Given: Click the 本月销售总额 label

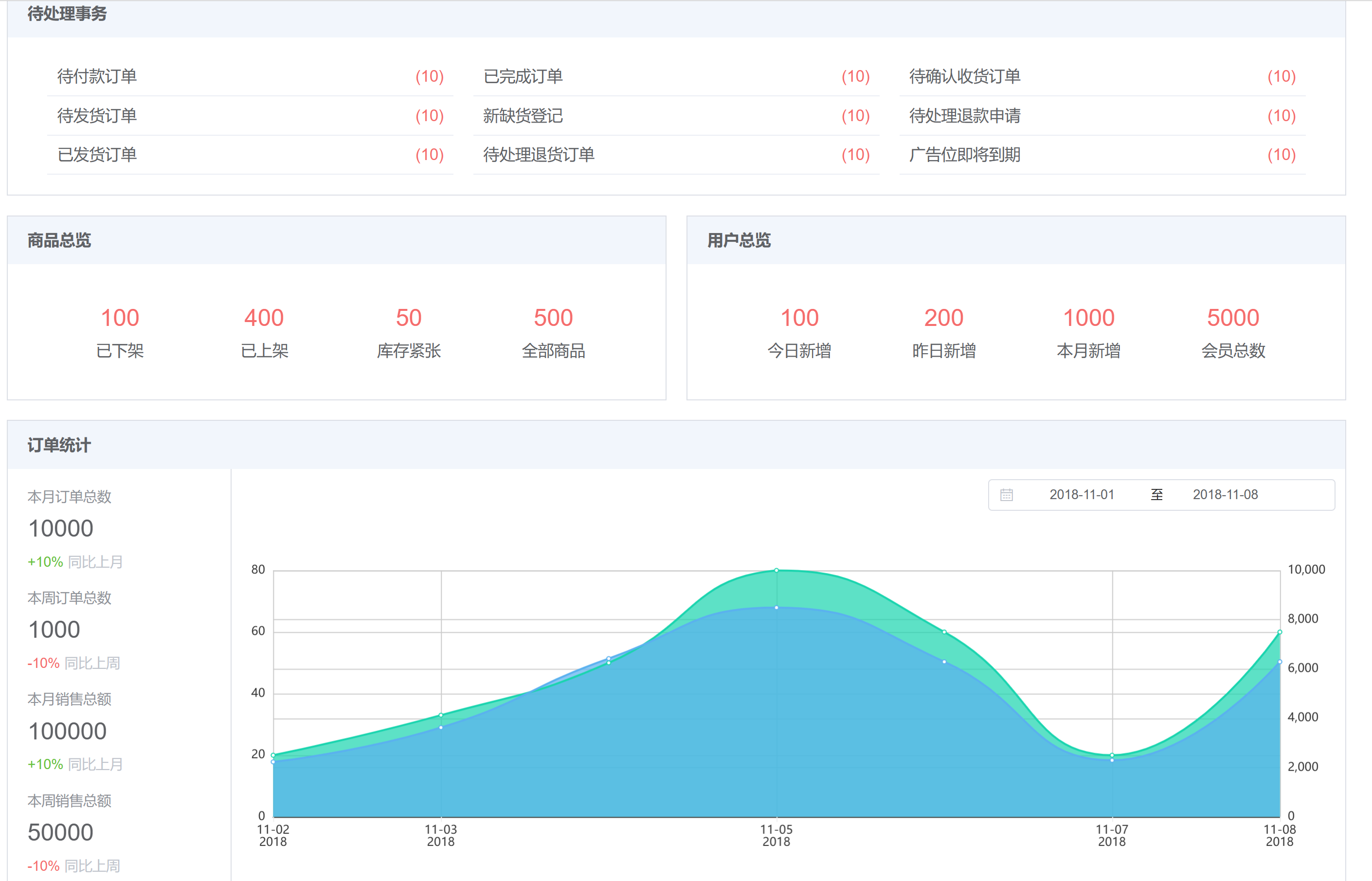Looking at the screenshot, I should click(69, 699).
